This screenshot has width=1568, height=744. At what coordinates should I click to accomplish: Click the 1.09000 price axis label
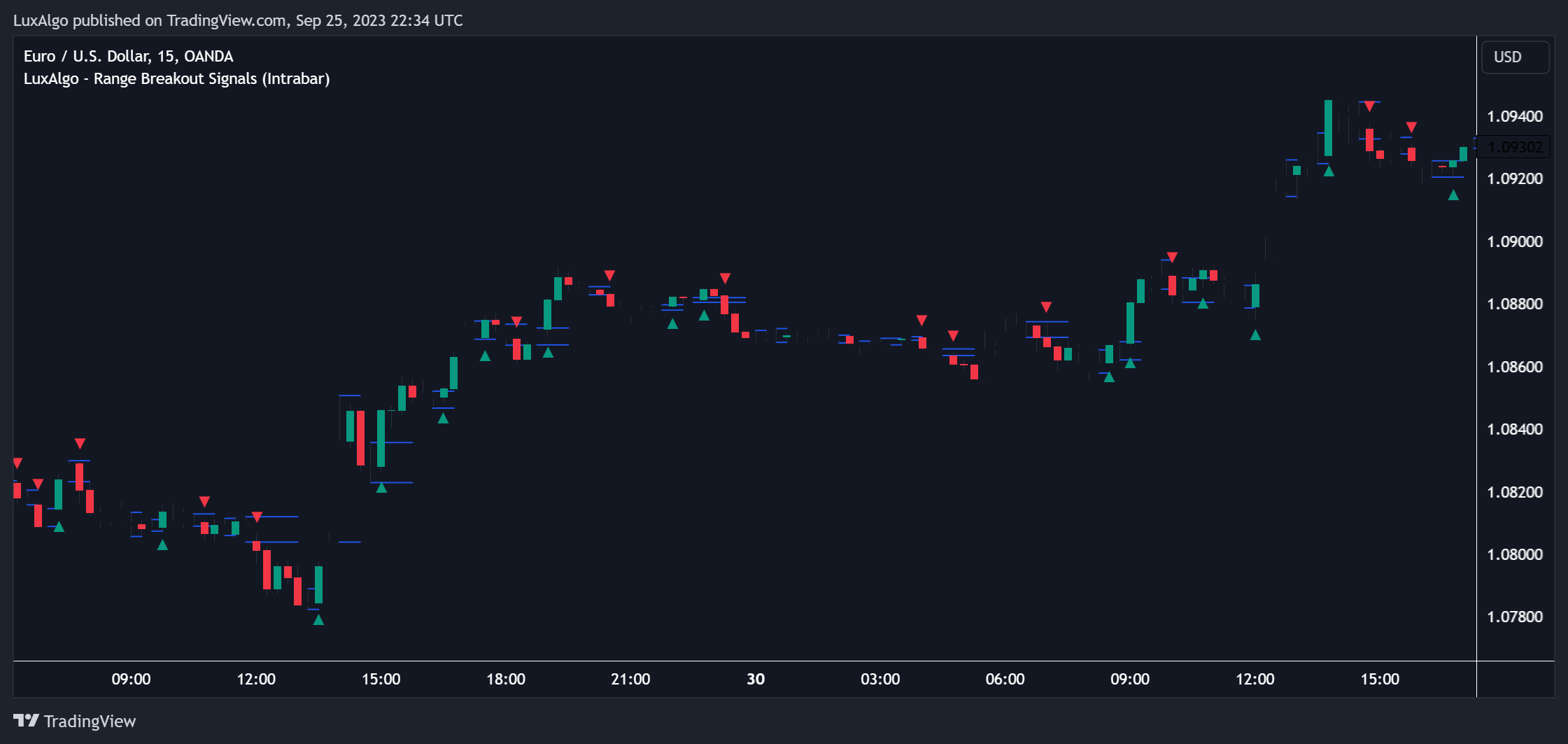1515,241
